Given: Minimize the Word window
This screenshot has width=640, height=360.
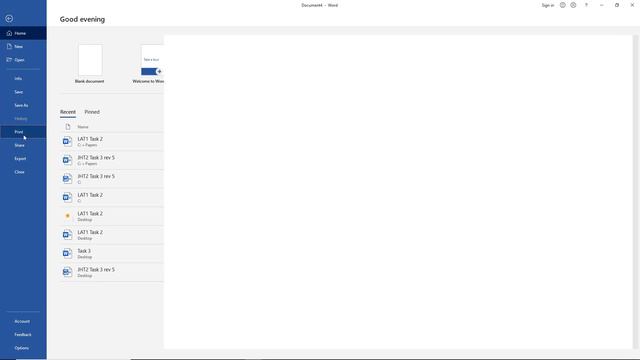Looking at the screenshot, I should pos(602,5).
